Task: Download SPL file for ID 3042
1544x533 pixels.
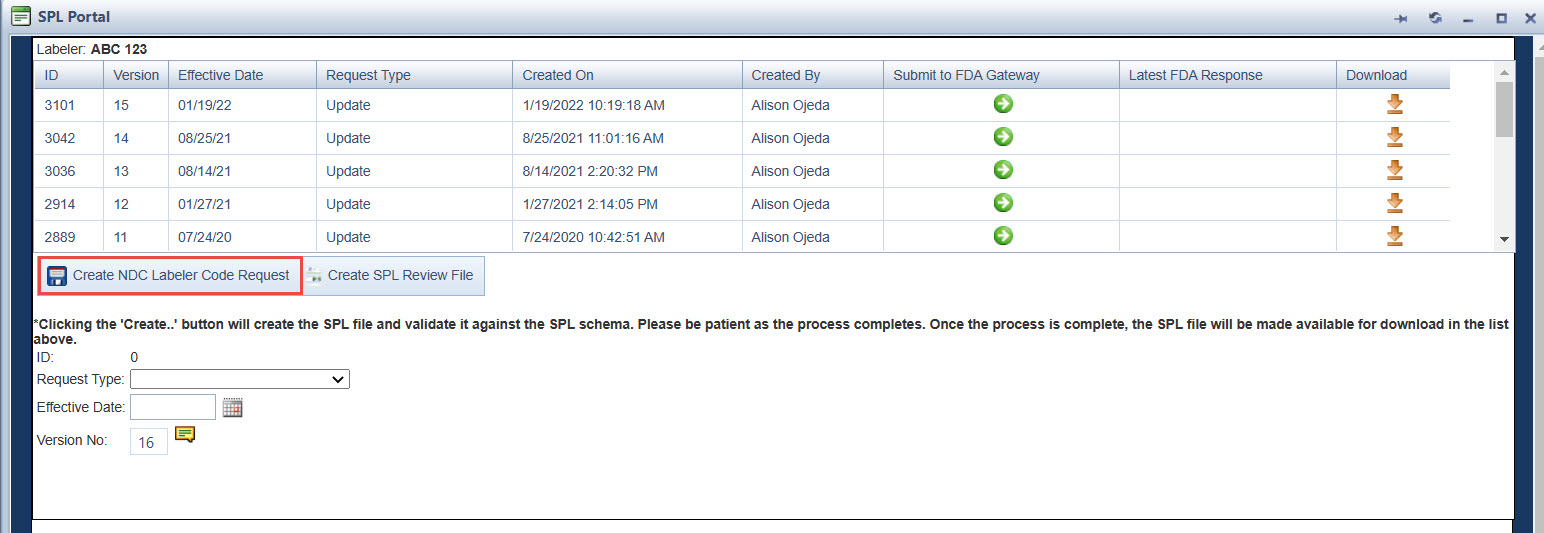Action: [1395, 137]
